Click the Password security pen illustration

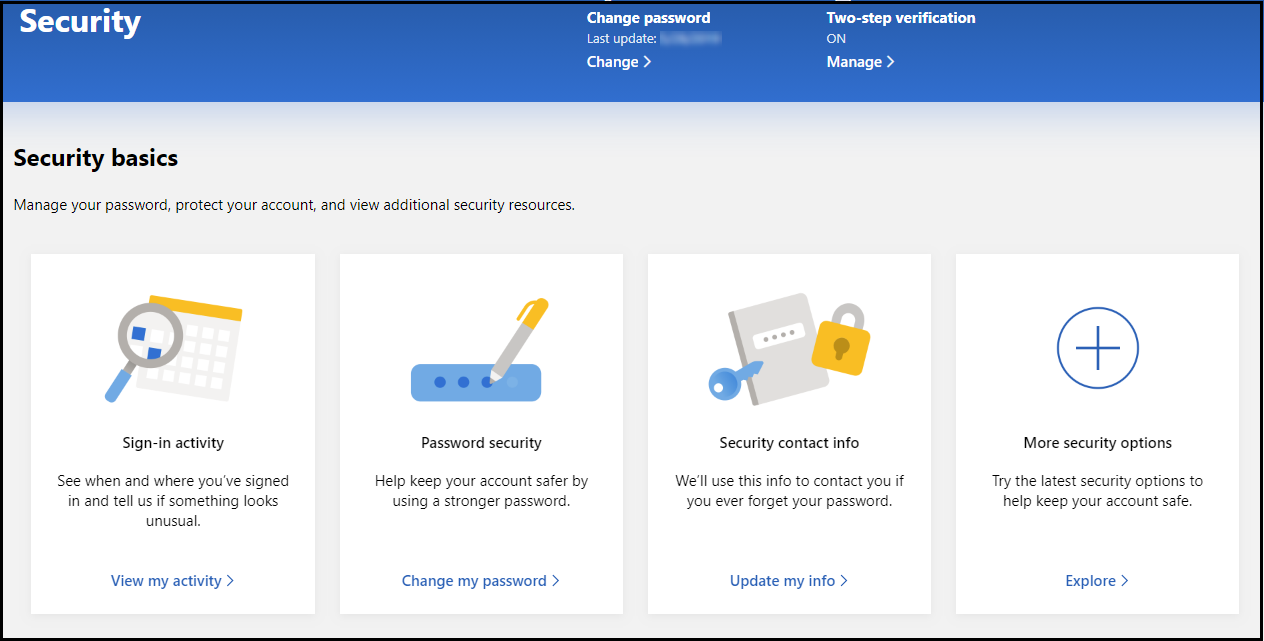point(481,350)
